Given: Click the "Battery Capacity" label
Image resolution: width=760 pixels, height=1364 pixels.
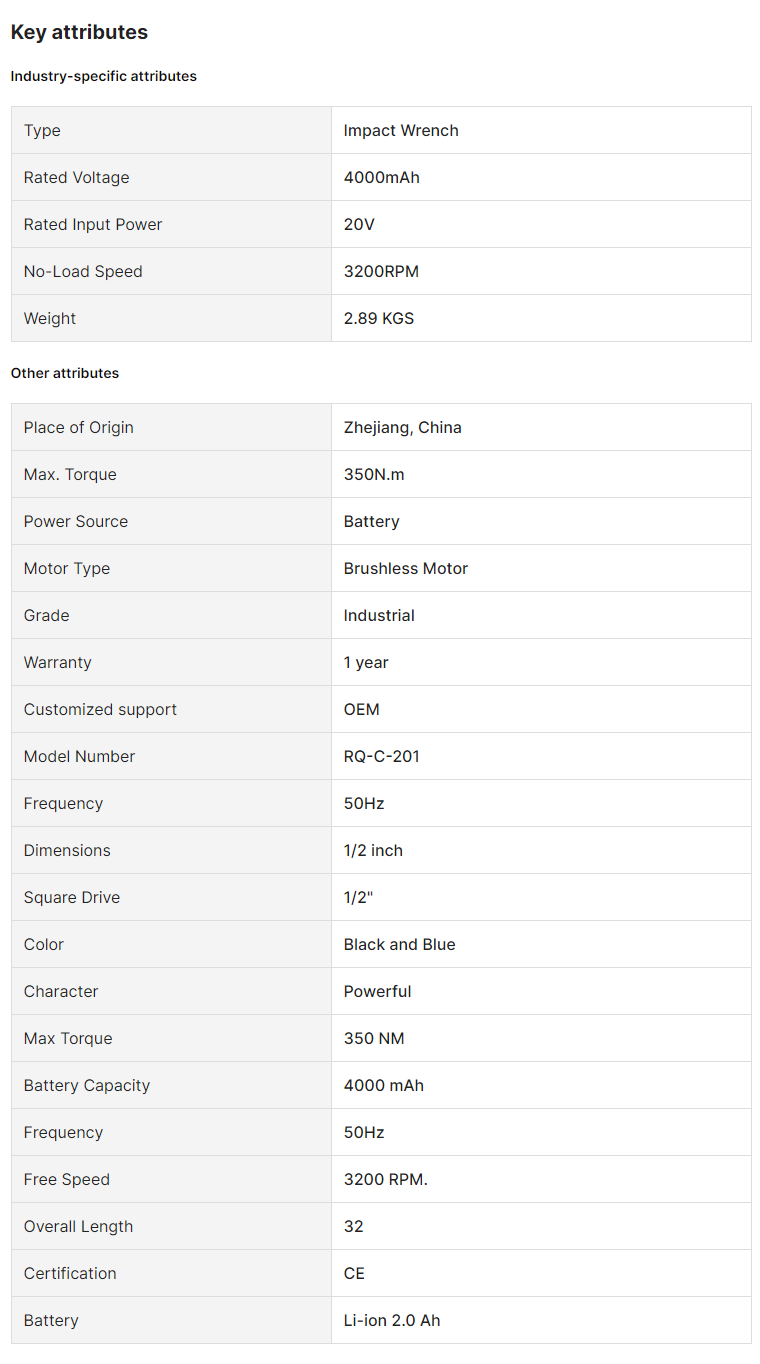Looking at the screenshot, I should coord(87,1086).
